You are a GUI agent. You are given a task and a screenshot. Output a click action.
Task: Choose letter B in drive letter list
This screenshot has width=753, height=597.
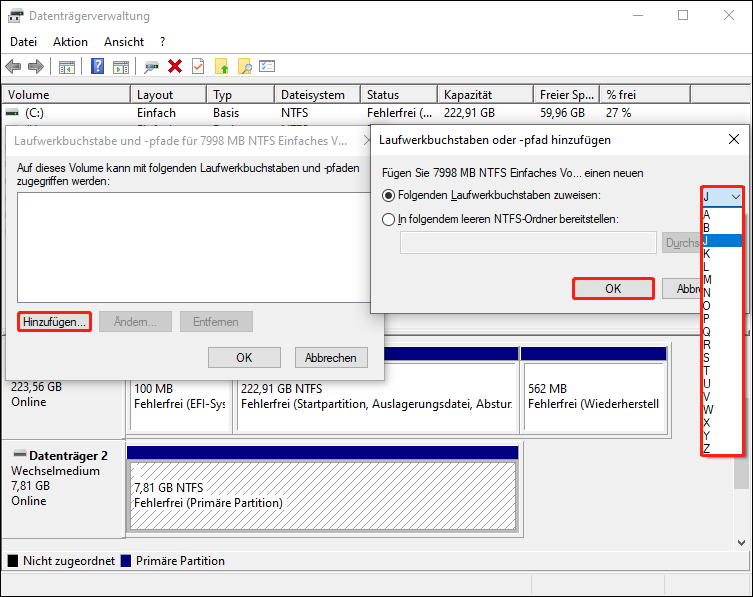722,228
